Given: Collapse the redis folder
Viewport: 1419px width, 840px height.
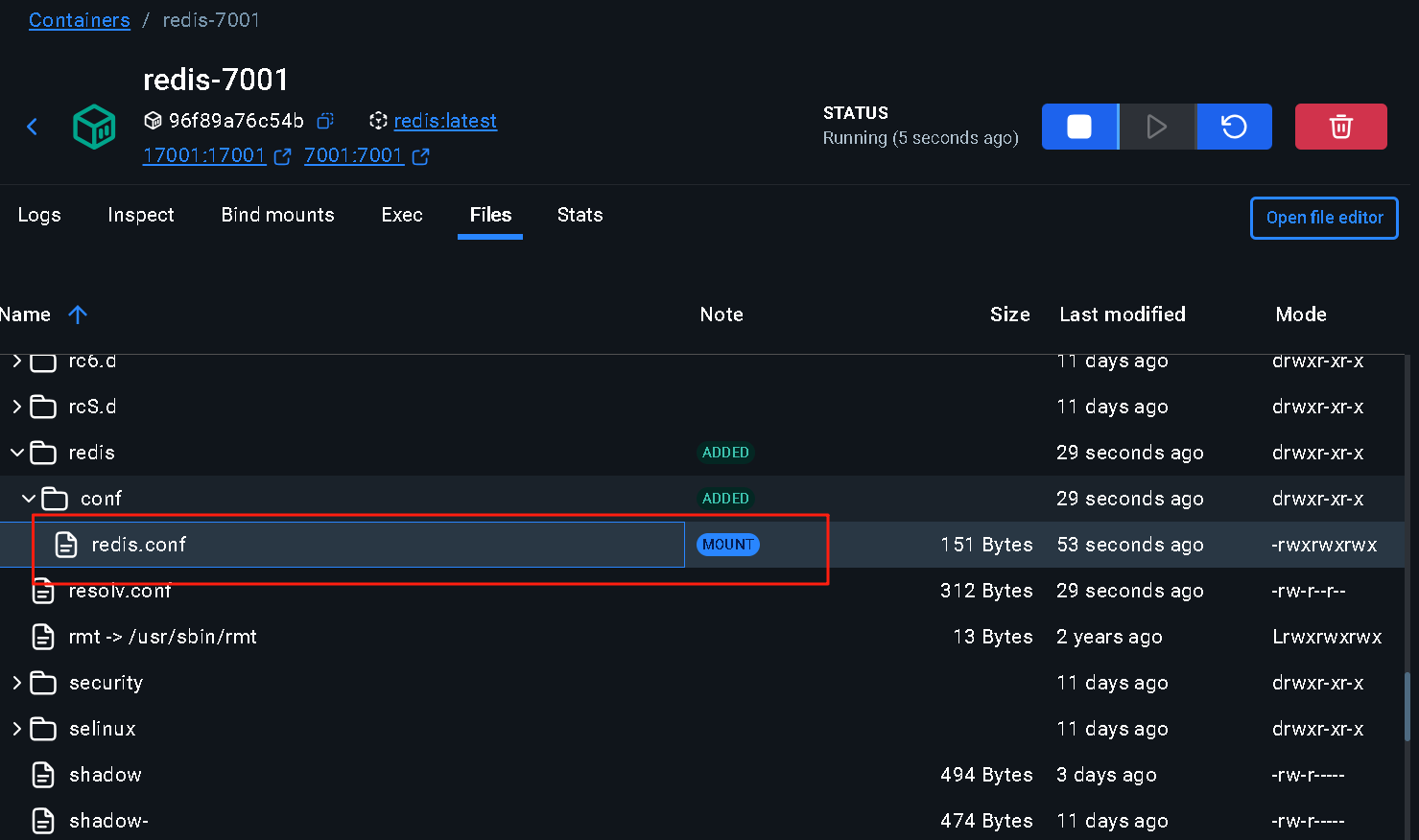Looking at the screenshot, I should click(16, 453).
